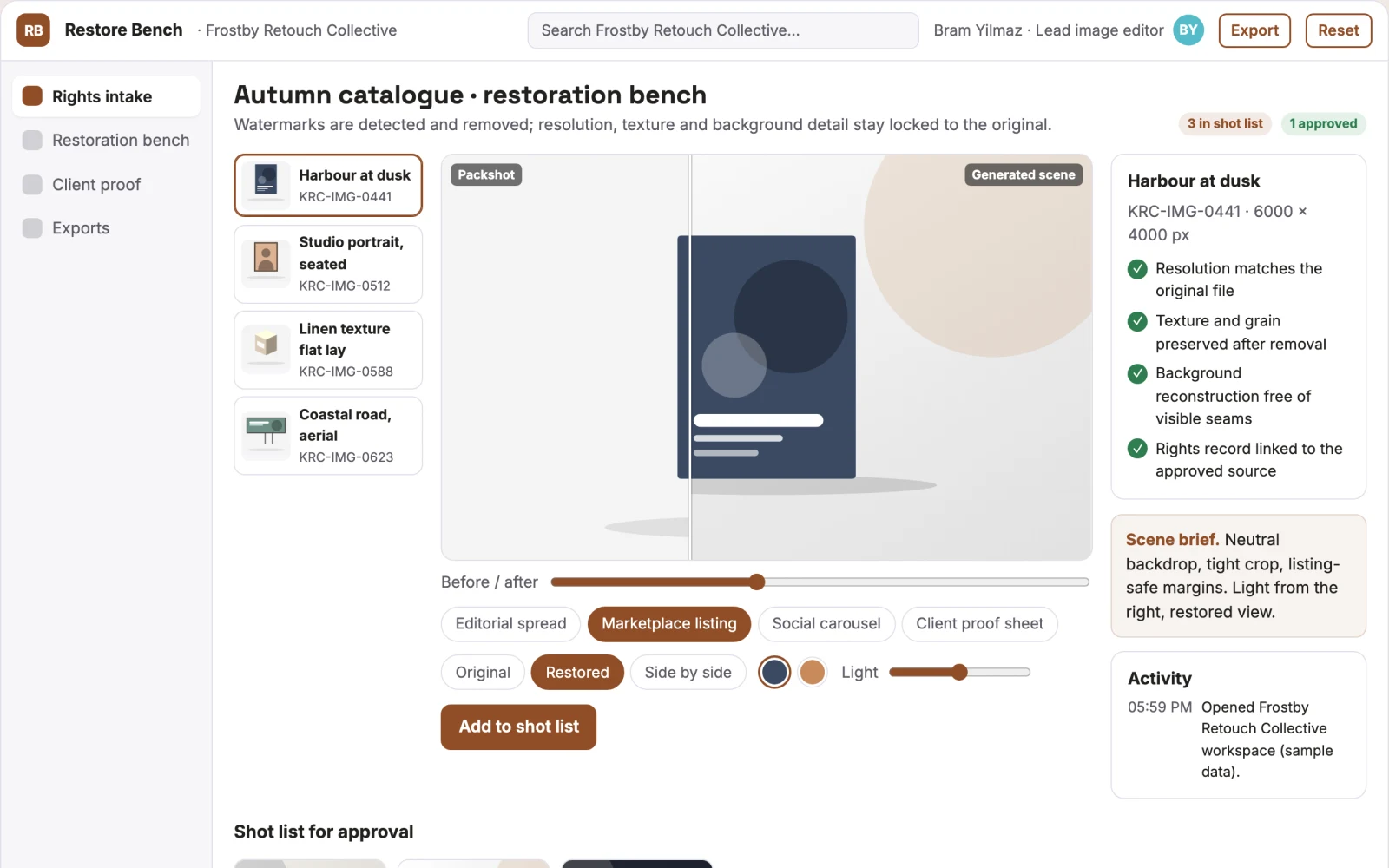Click the Rights record check icon
1389x868 pixels.
coord(1137,449)
